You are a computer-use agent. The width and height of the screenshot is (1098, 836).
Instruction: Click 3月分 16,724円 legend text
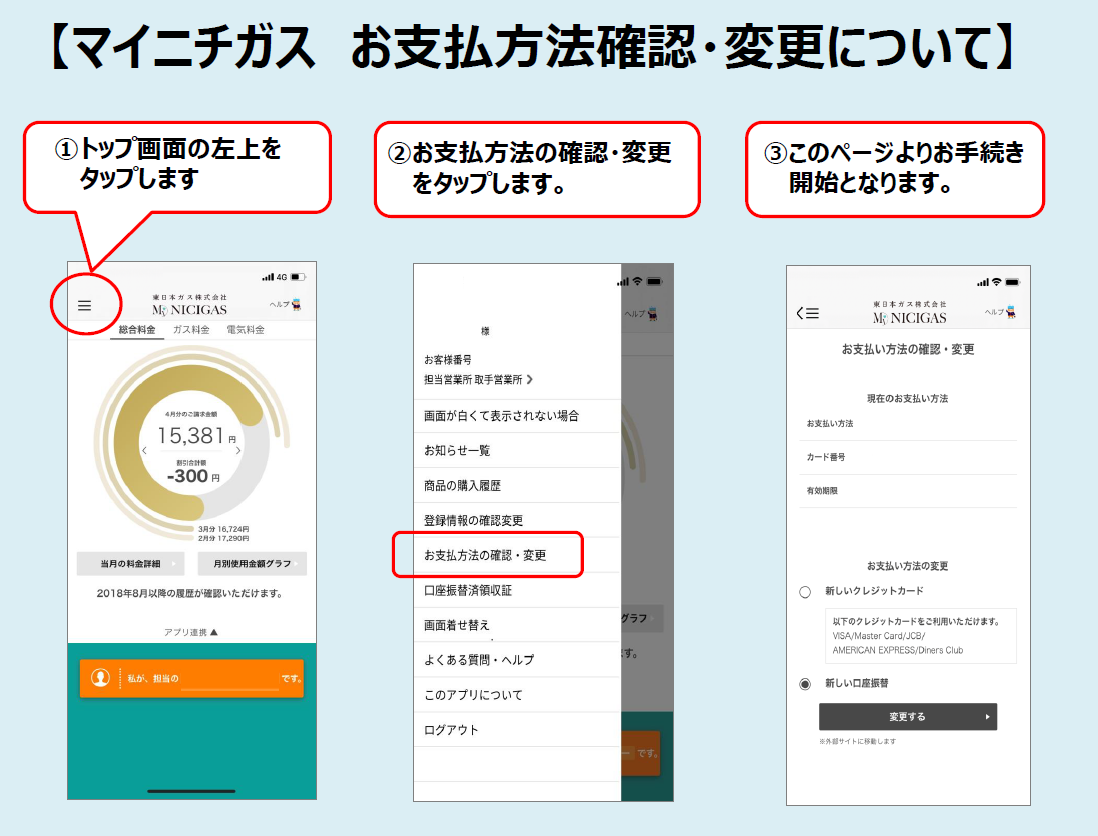[223, 529]
